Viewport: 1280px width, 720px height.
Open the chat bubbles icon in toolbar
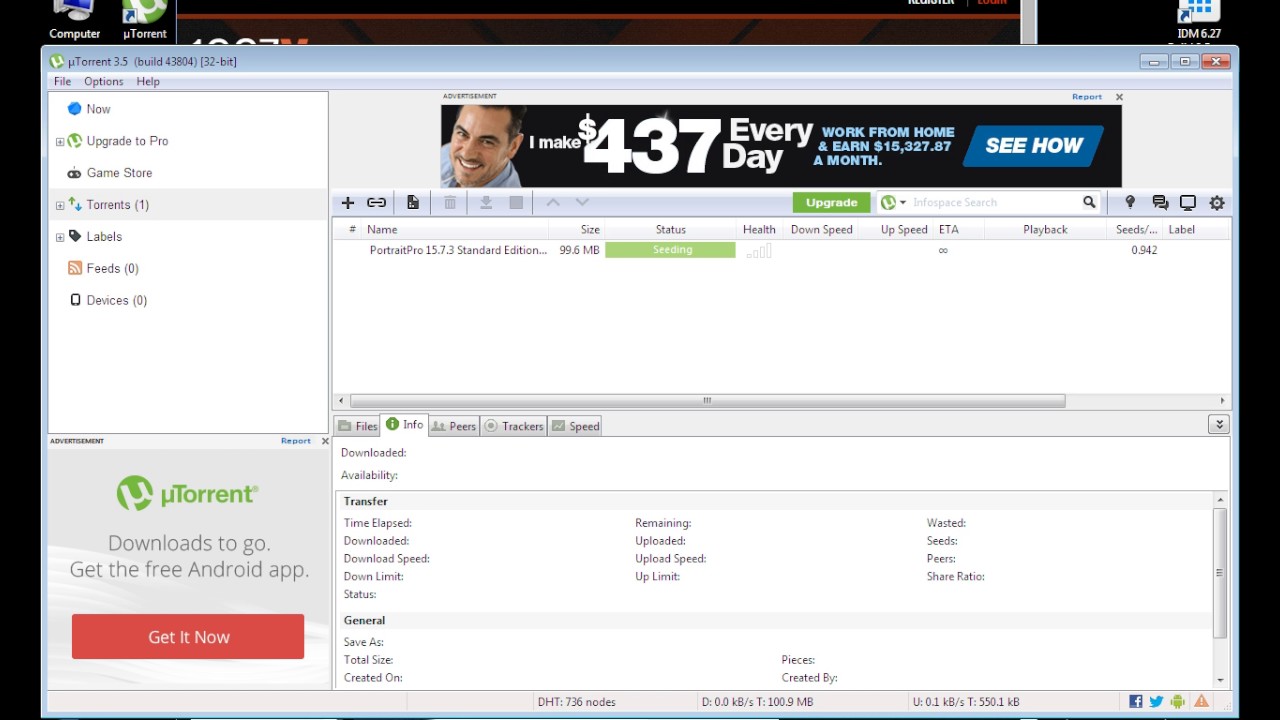pyautogui.click(x=1160, y=203)
